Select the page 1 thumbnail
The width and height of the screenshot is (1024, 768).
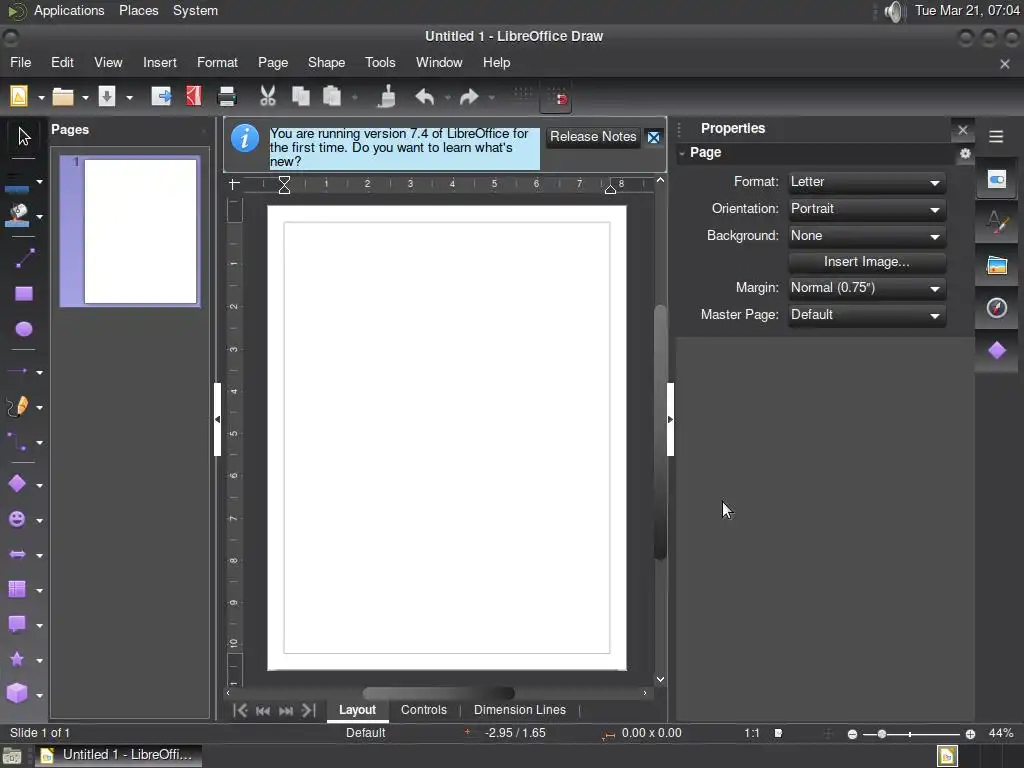click(130, 231)
